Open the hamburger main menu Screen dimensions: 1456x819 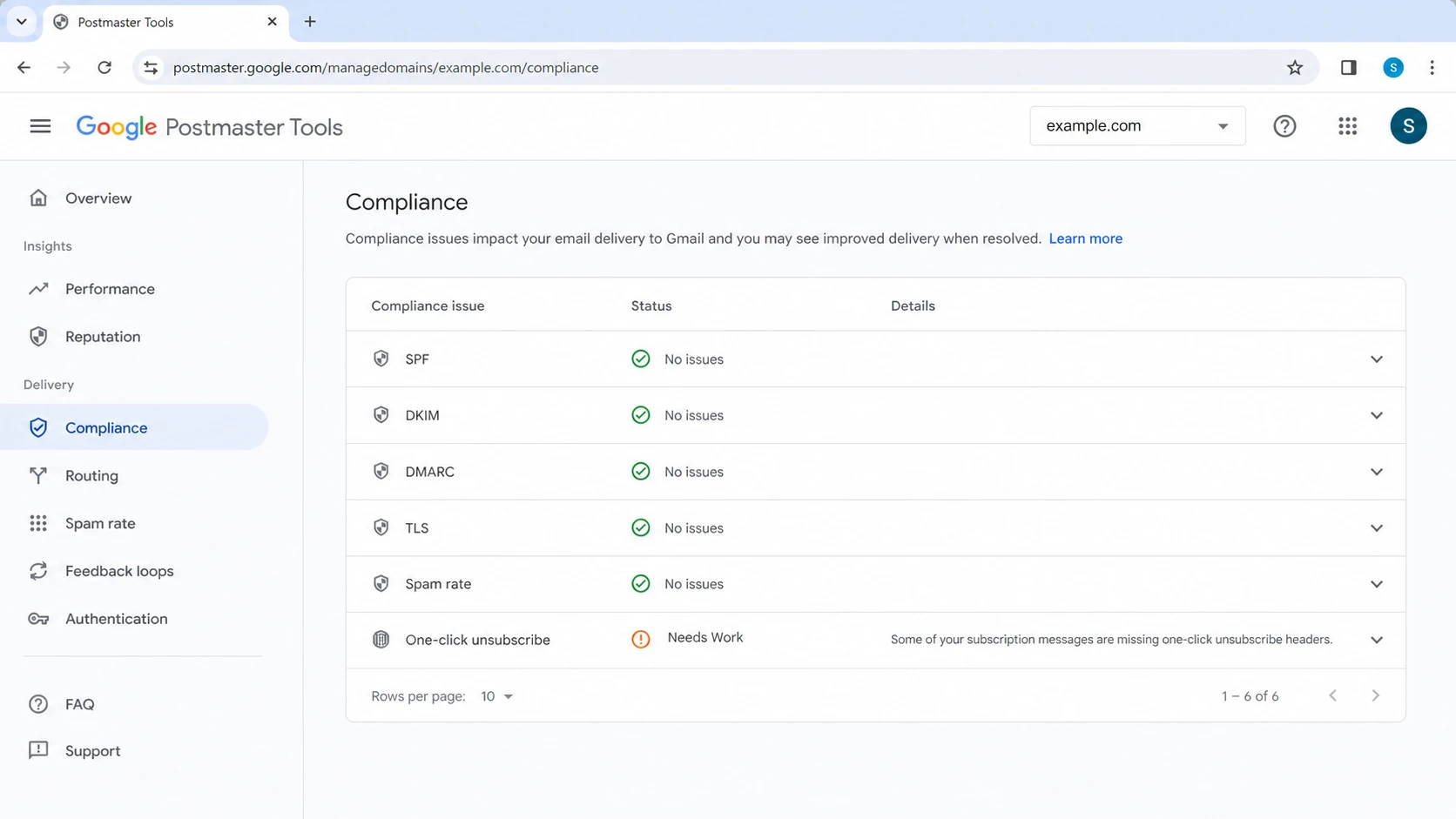(40, 126)
